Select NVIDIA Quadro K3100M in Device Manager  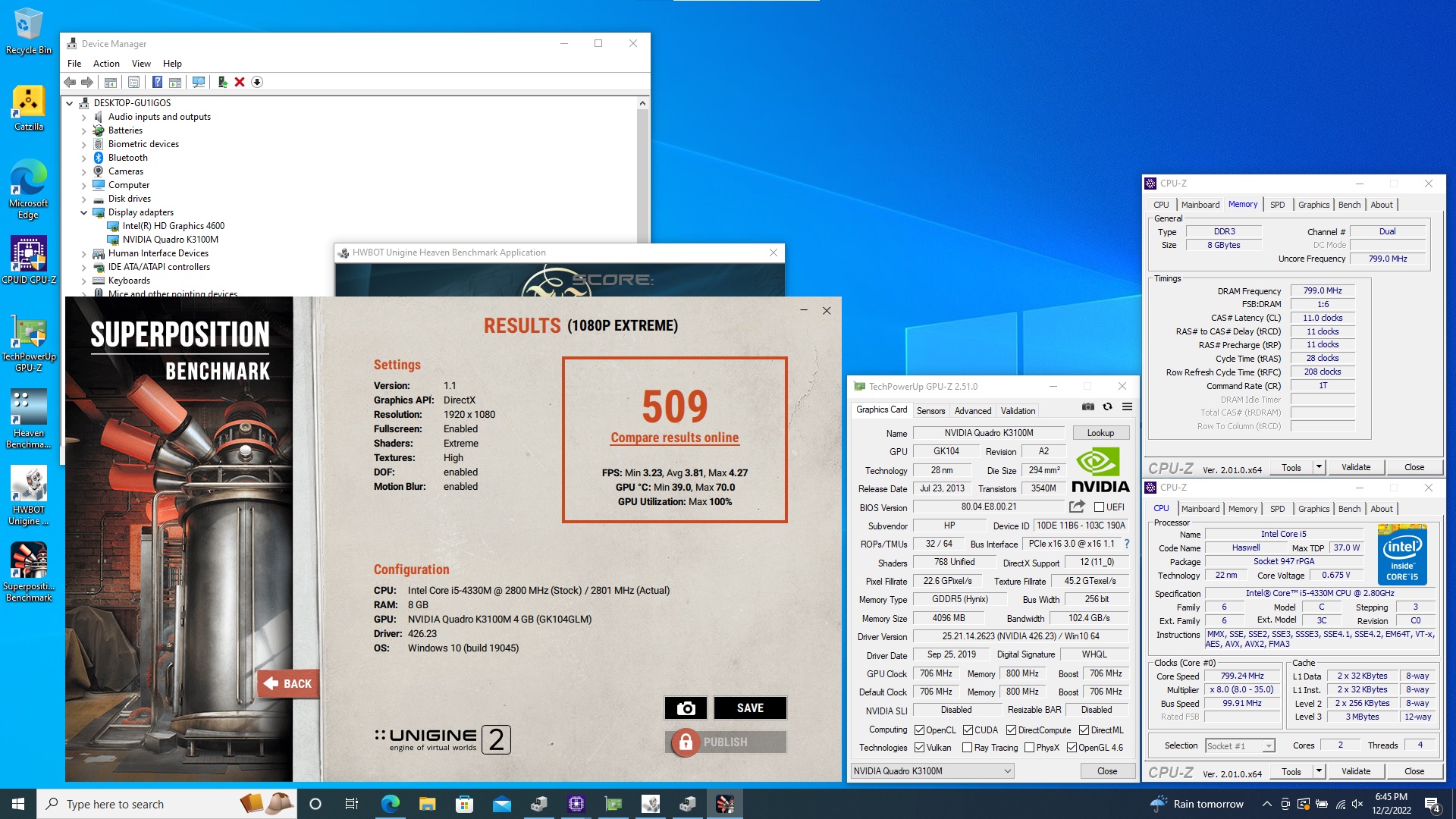[170, 240]
